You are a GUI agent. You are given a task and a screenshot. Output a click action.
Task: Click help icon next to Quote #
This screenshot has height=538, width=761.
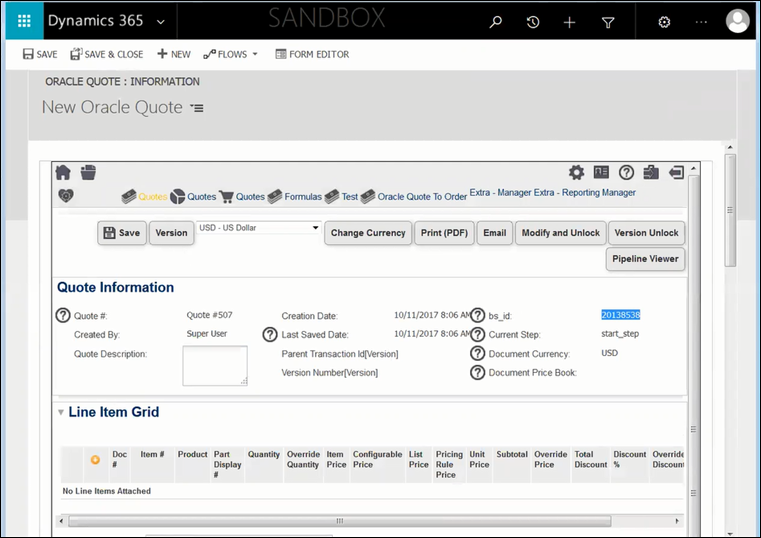pos(63,315)
